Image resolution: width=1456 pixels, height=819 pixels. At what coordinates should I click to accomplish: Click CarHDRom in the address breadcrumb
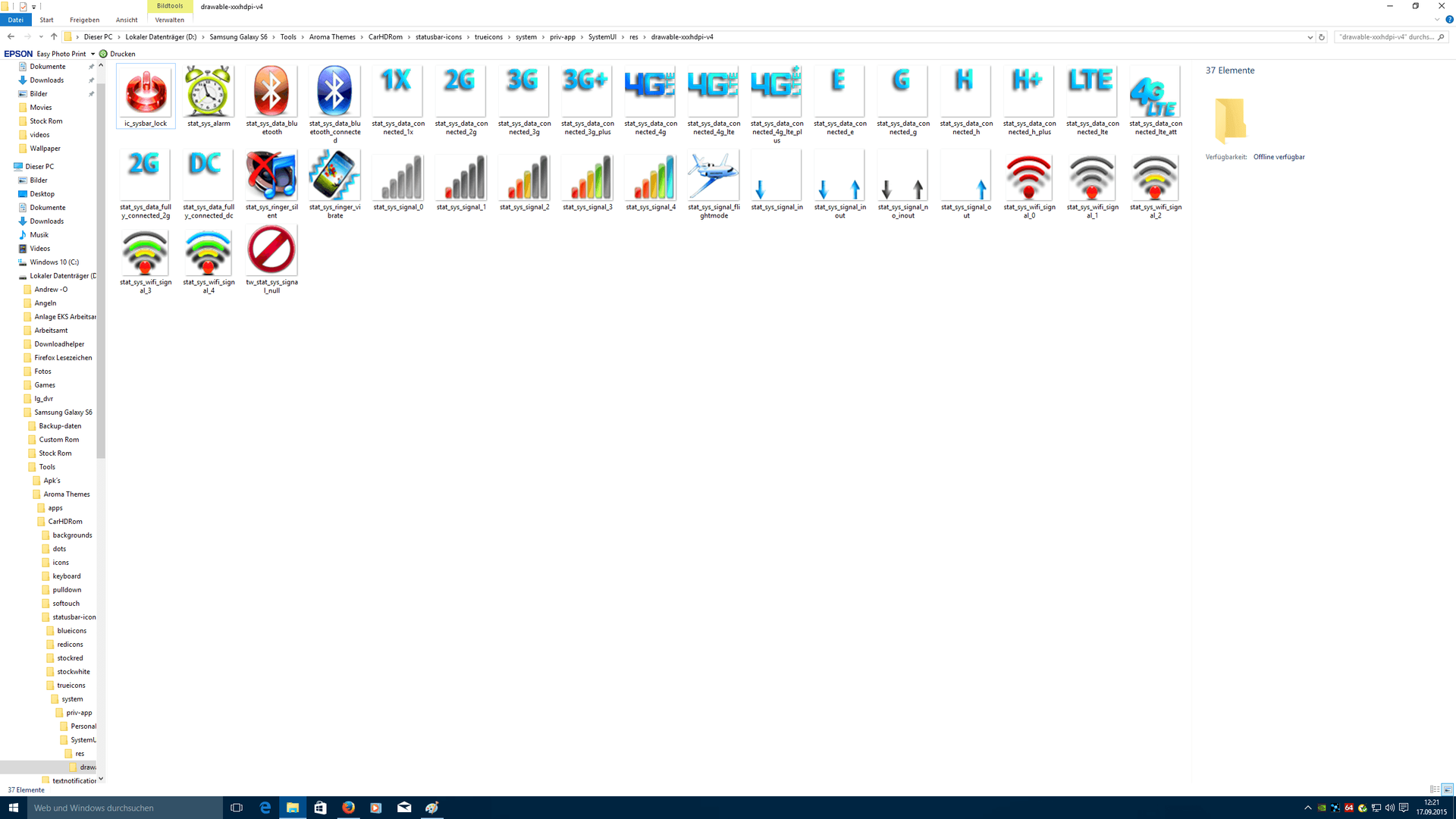tap(385, 36)
